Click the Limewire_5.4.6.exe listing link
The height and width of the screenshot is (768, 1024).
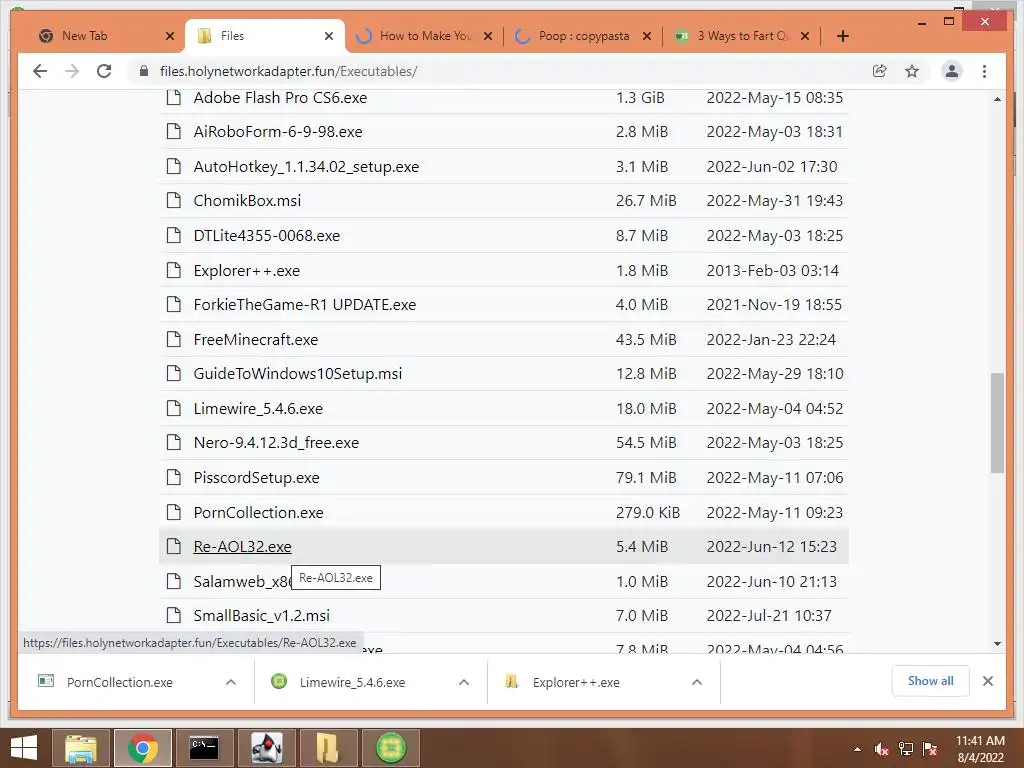tap(258, 409)
